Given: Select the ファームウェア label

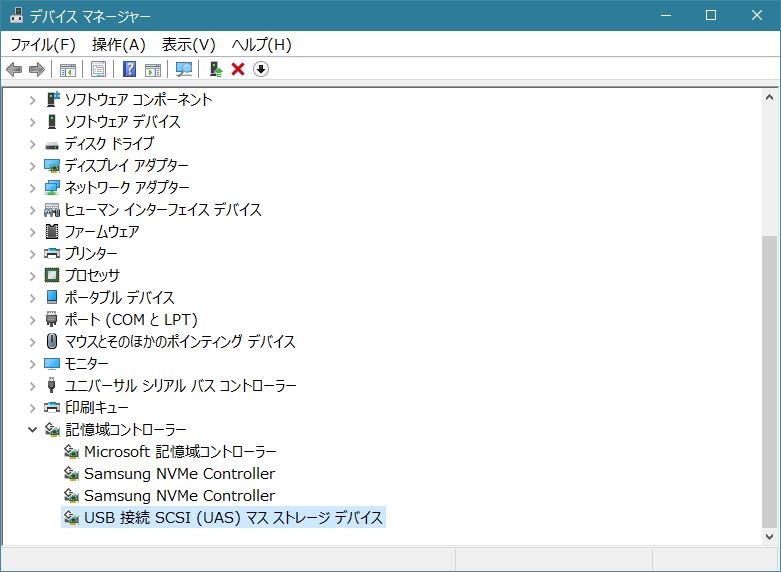Looking at the screenshot, I should point(102,231).
